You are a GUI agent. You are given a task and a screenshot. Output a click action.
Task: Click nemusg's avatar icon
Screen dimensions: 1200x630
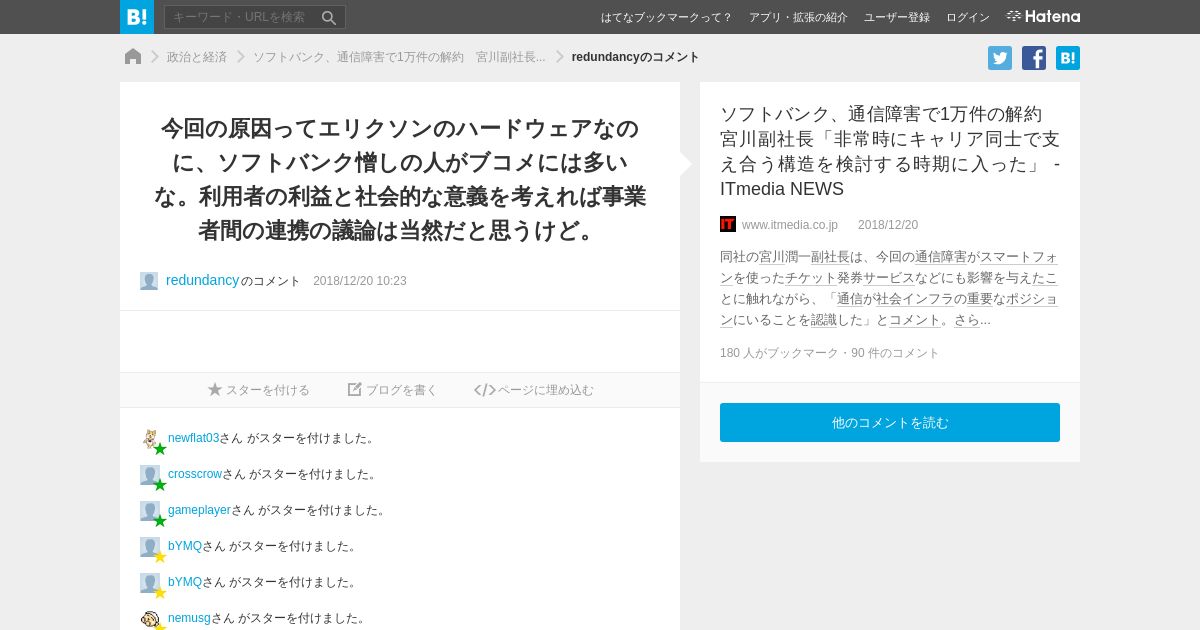[x=150, y=619]
